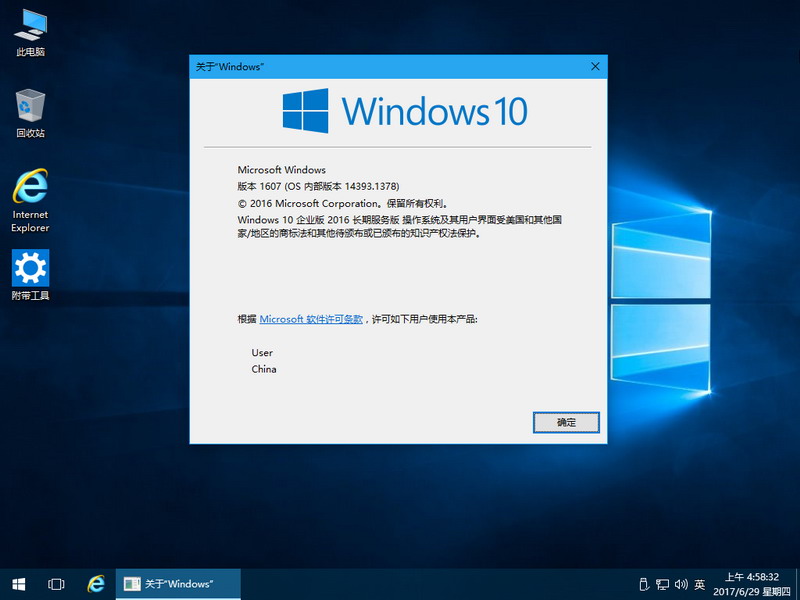Screen dimensions: 800x600
Task: Open the 此电脑 desktop icon
Action: coord(31,33)
